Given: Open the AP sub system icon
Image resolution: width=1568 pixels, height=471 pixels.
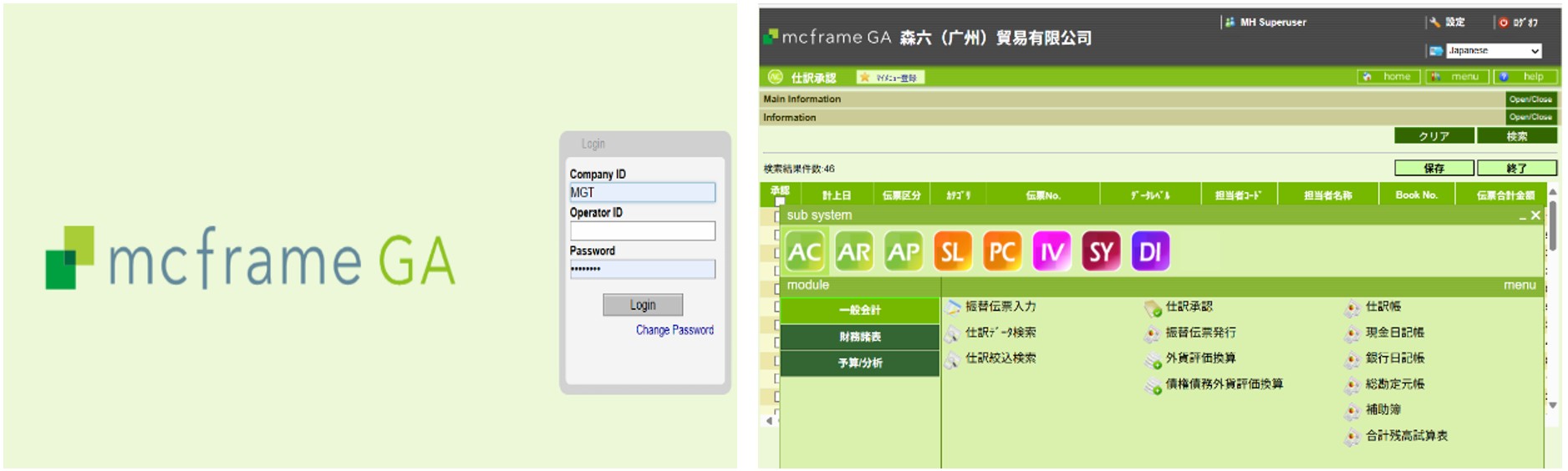Looking at the screenshot, I should (904, 252).
